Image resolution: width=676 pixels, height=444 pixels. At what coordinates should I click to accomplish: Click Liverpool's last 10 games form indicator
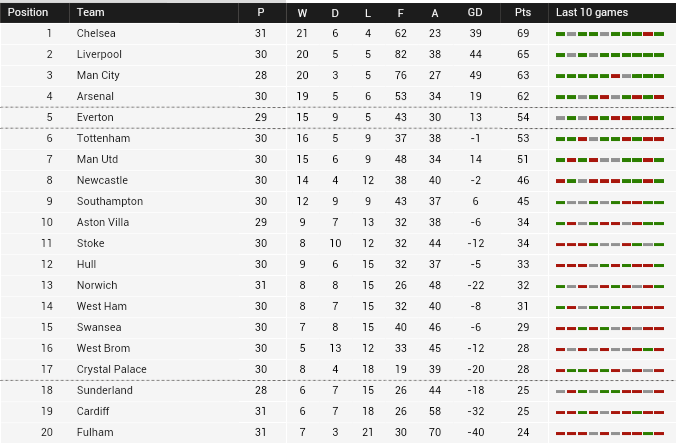[610, 55]
